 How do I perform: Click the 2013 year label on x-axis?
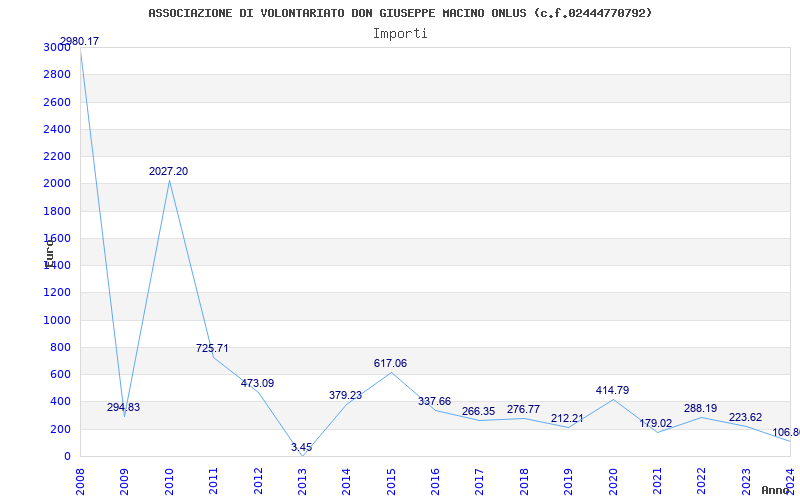[302, 480]
